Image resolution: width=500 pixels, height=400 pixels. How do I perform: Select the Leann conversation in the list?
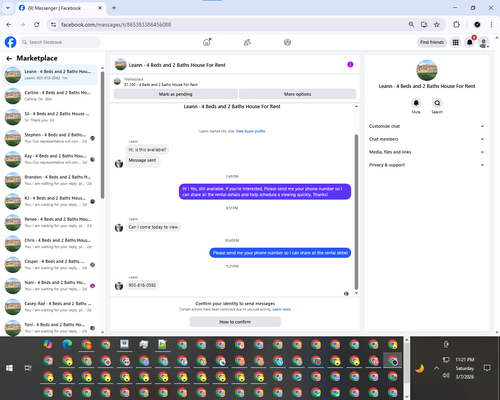pyautogui.click(x=50, y=75)
